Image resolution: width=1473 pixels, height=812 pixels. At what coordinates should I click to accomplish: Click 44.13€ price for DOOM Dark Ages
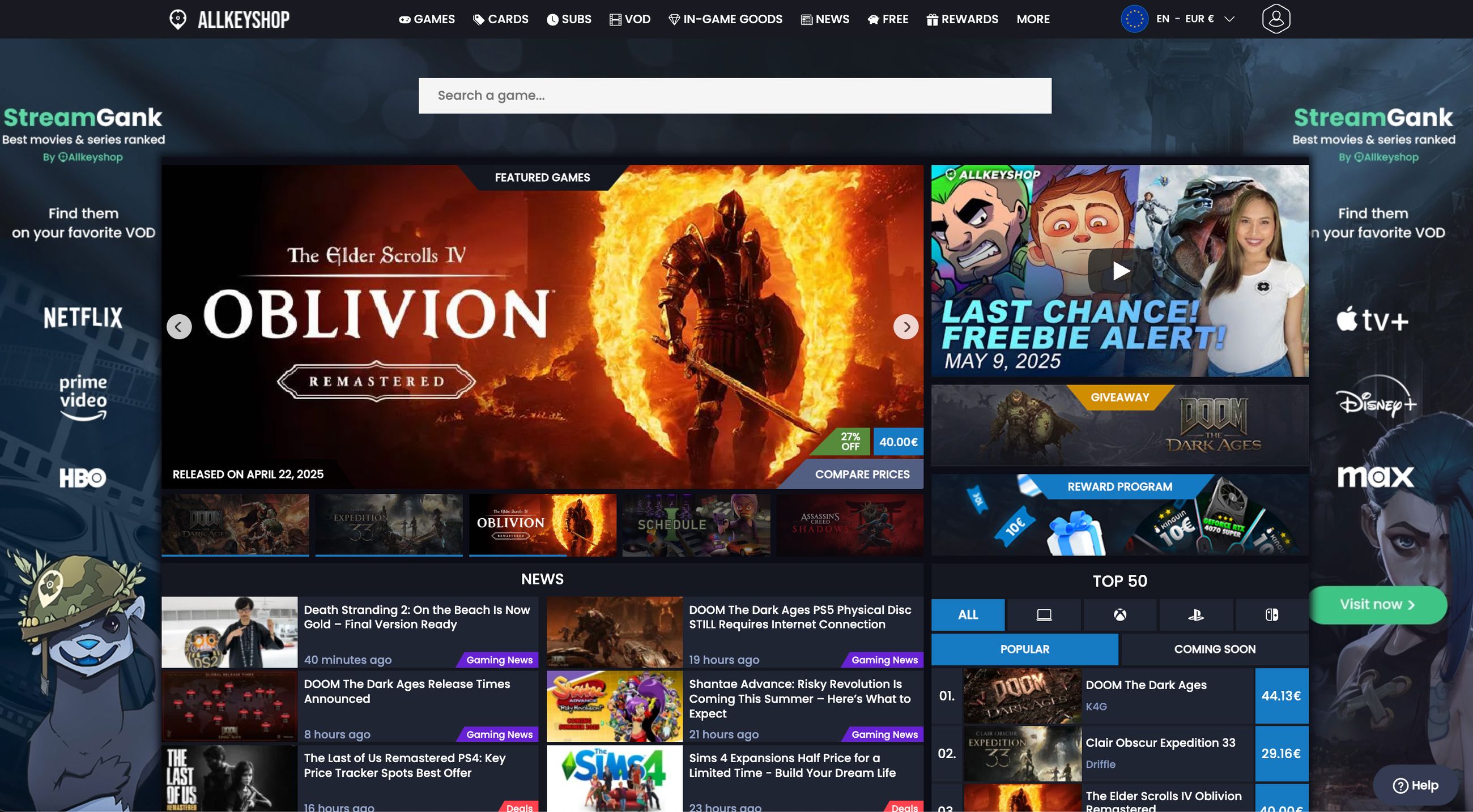(x=1281, y=696)
